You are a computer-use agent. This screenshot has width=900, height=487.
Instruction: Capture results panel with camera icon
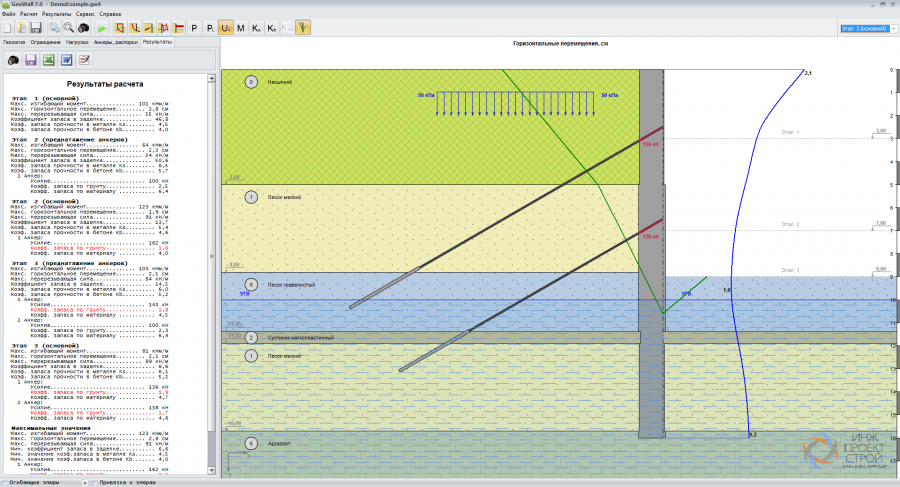point(13,60)
